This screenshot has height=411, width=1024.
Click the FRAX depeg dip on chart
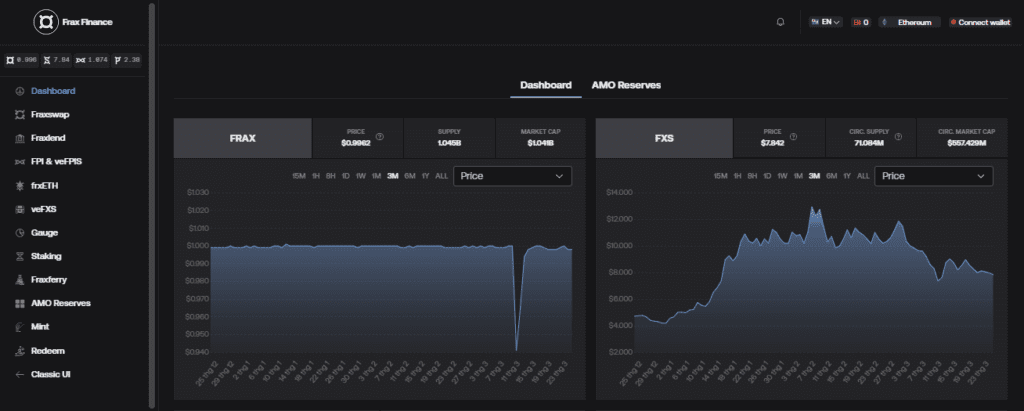(517, 349)
